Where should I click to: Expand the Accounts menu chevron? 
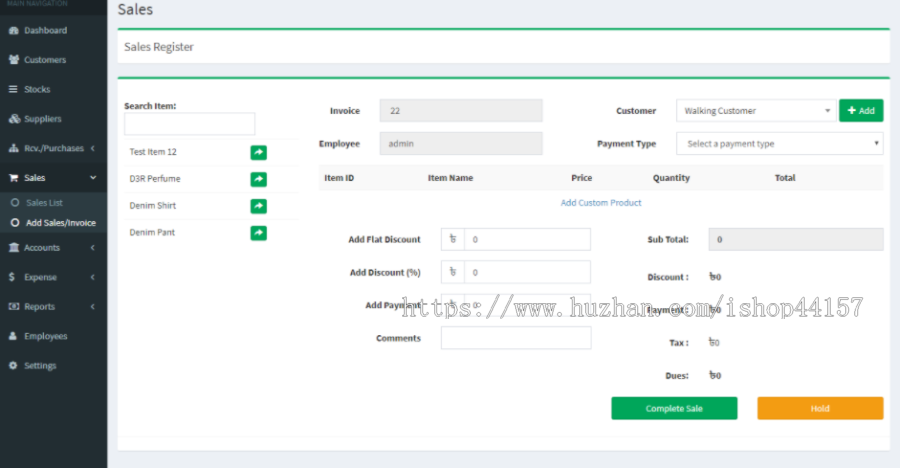click(x=93, y=247)
